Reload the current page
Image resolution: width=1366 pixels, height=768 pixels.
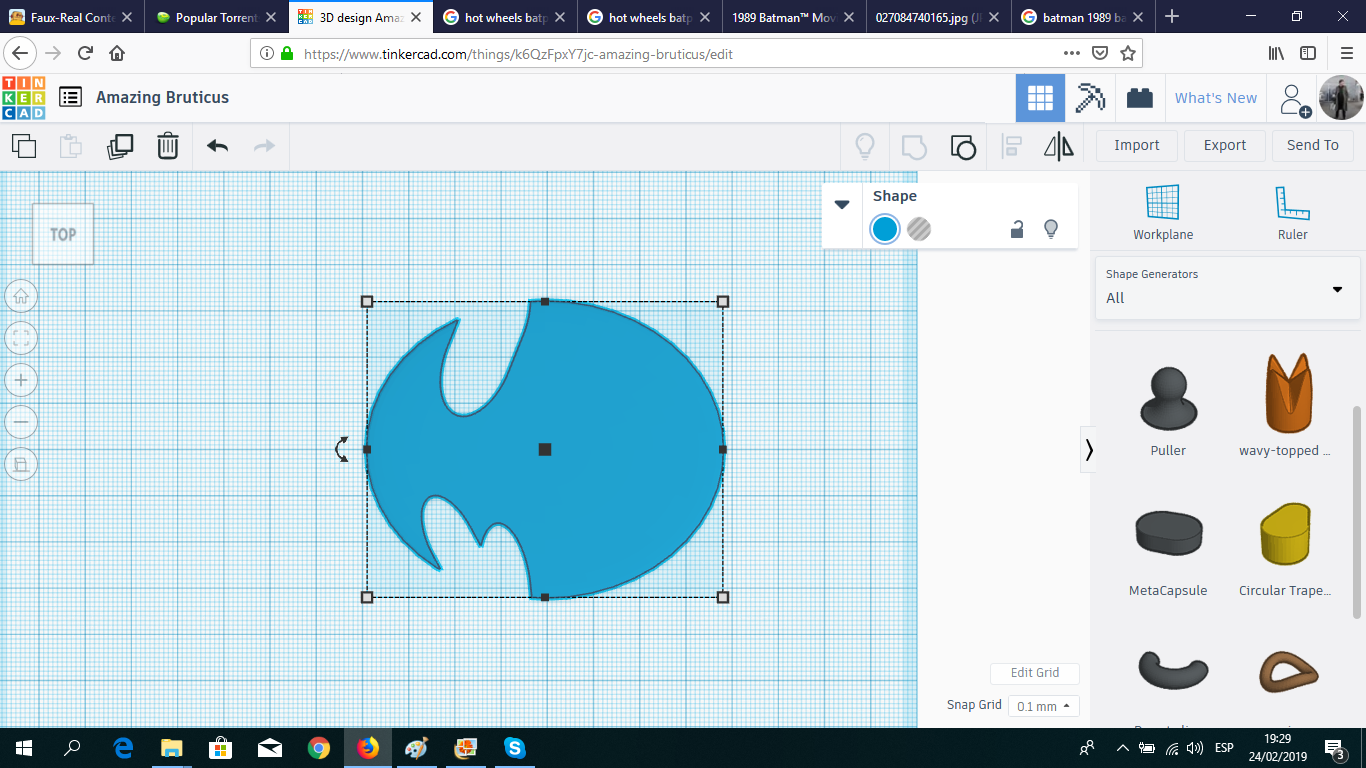86,53
